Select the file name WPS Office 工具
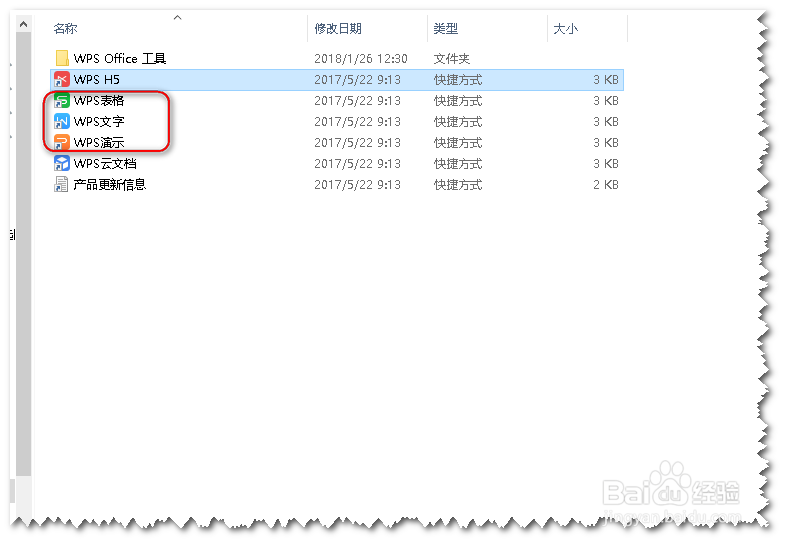 (120, 59)
